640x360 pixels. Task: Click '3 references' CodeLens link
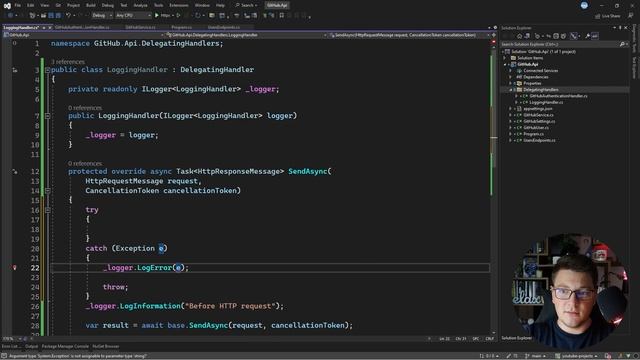pyautogui.click(x=68, y=62)
